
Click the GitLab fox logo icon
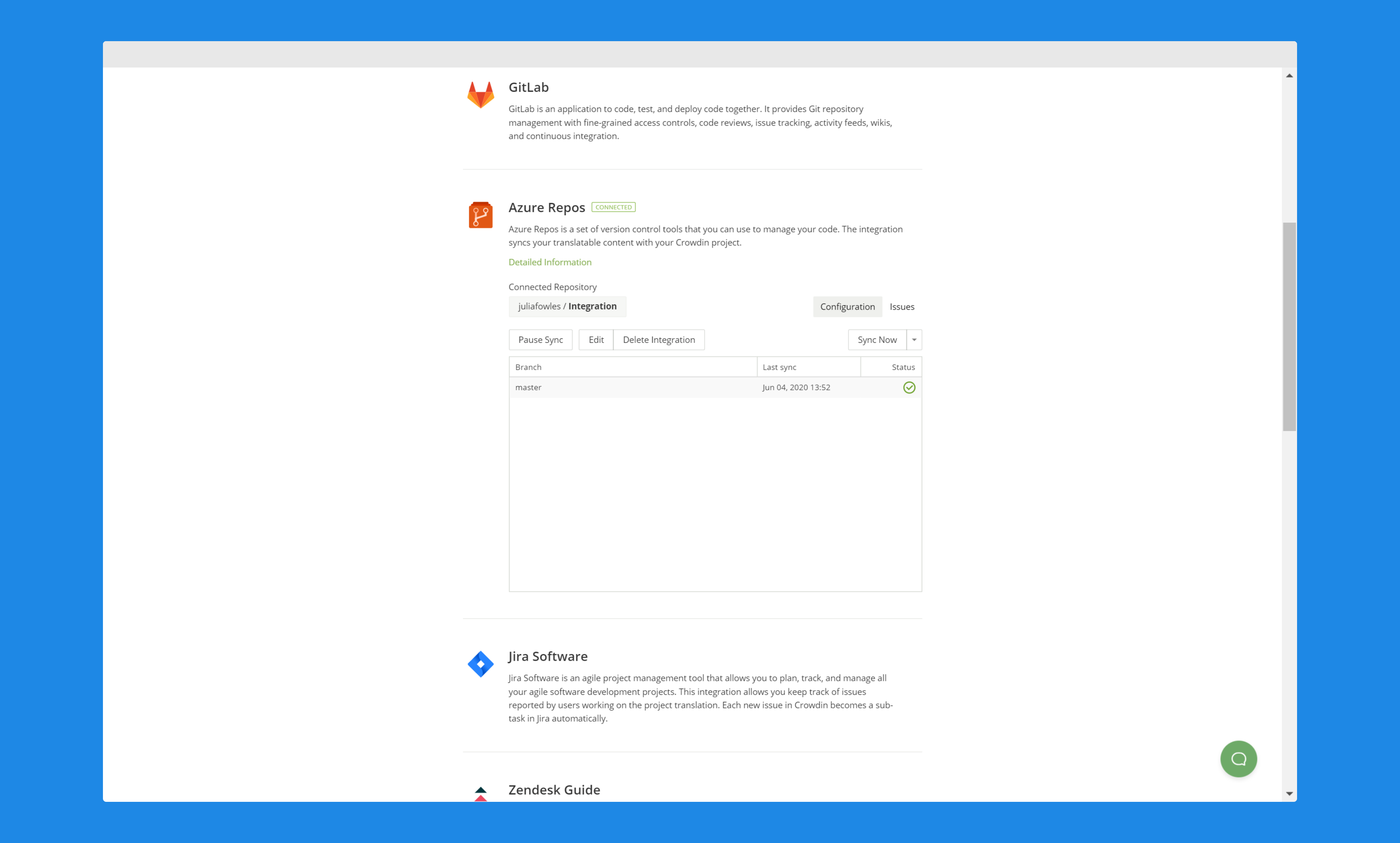click(481, 95)
